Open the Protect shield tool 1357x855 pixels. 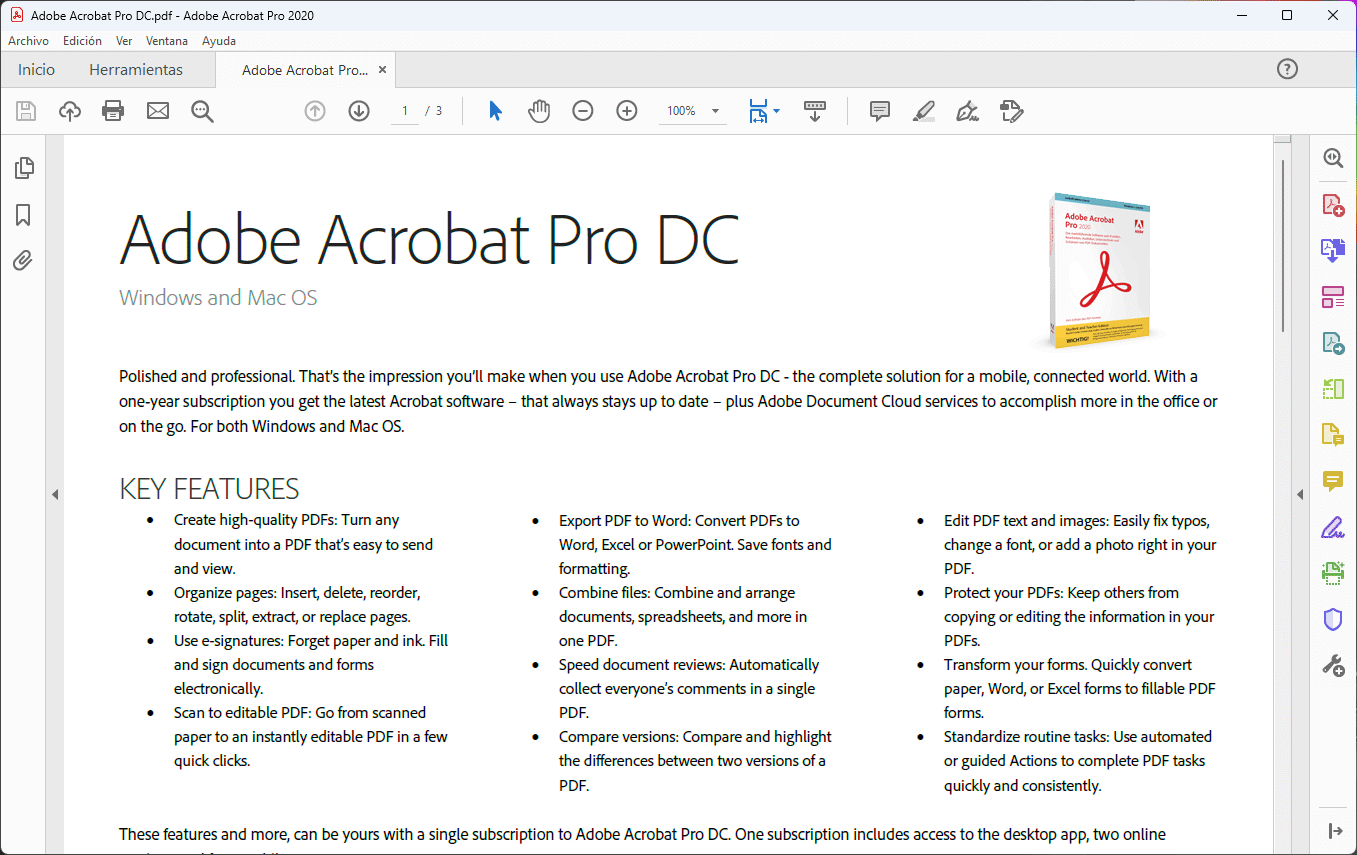(x=1333, y=620)
